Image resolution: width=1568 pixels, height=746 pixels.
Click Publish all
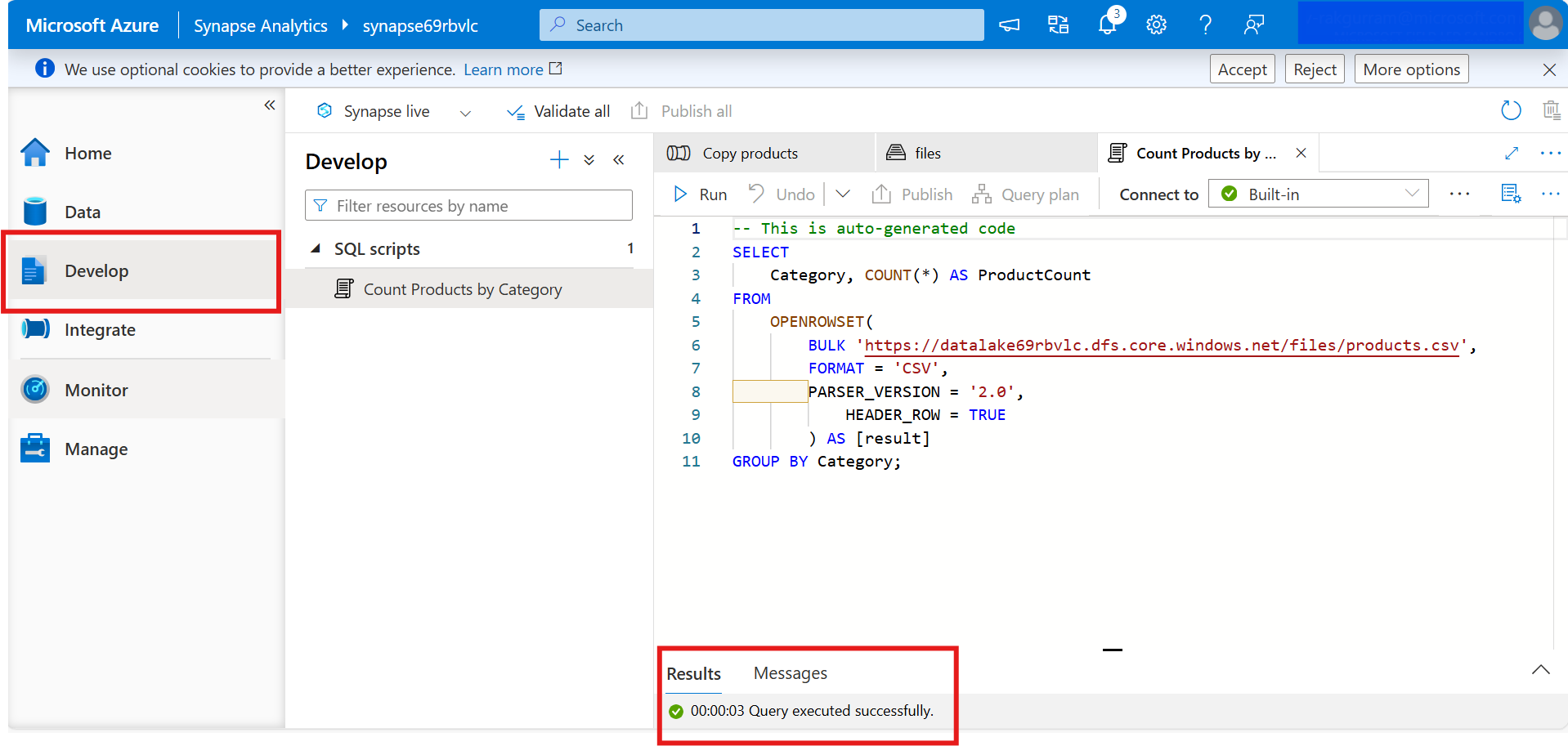(681, 111)
